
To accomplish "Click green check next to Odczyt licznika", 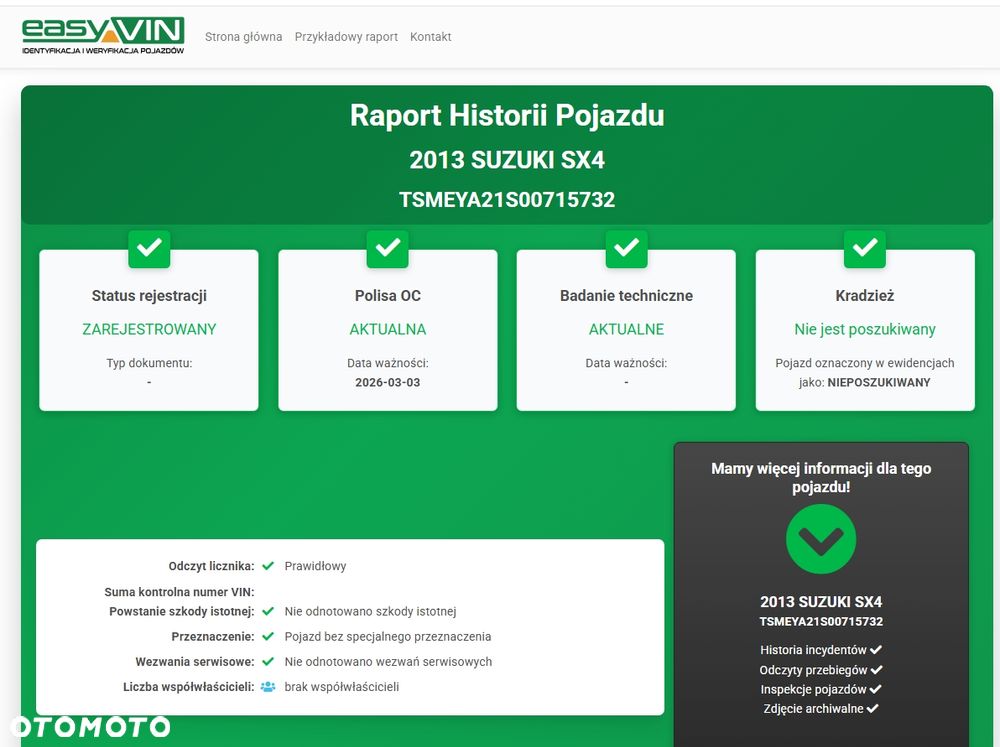I will click(x=268, y=566).
